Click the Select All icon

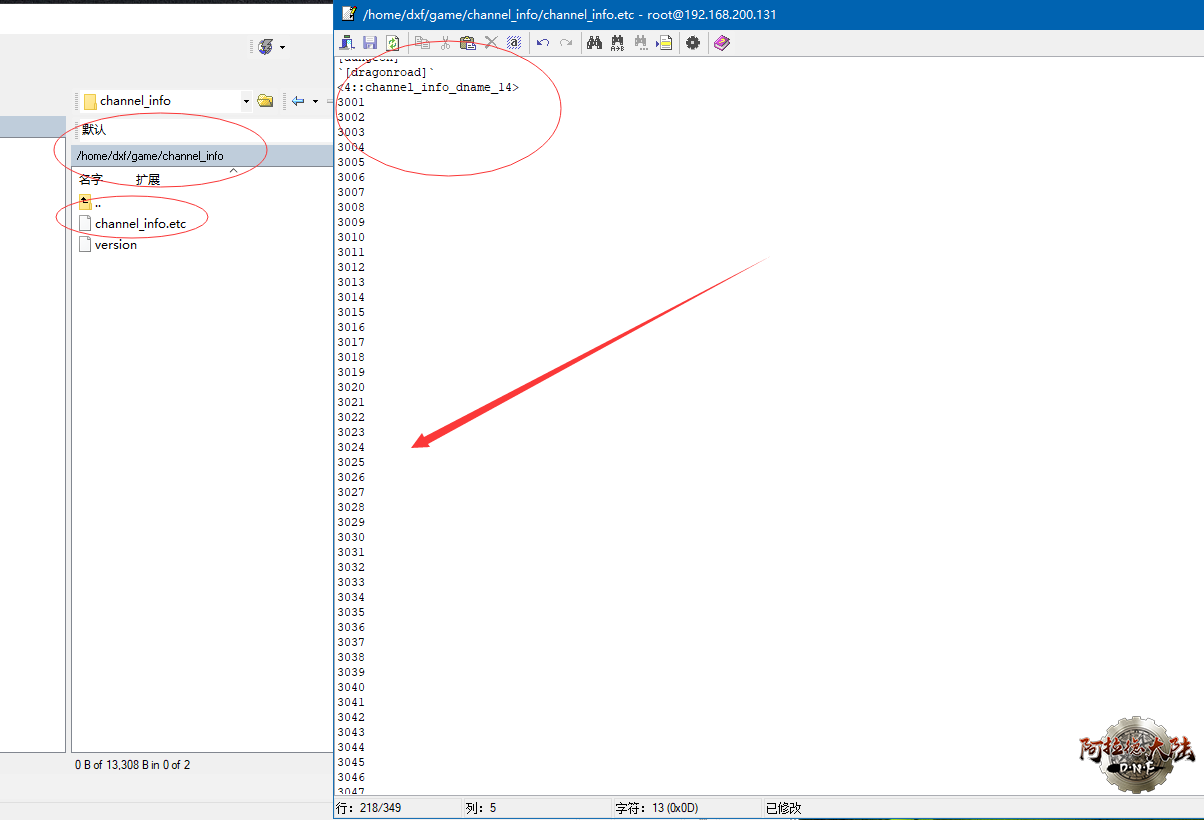tap(514, 43)
